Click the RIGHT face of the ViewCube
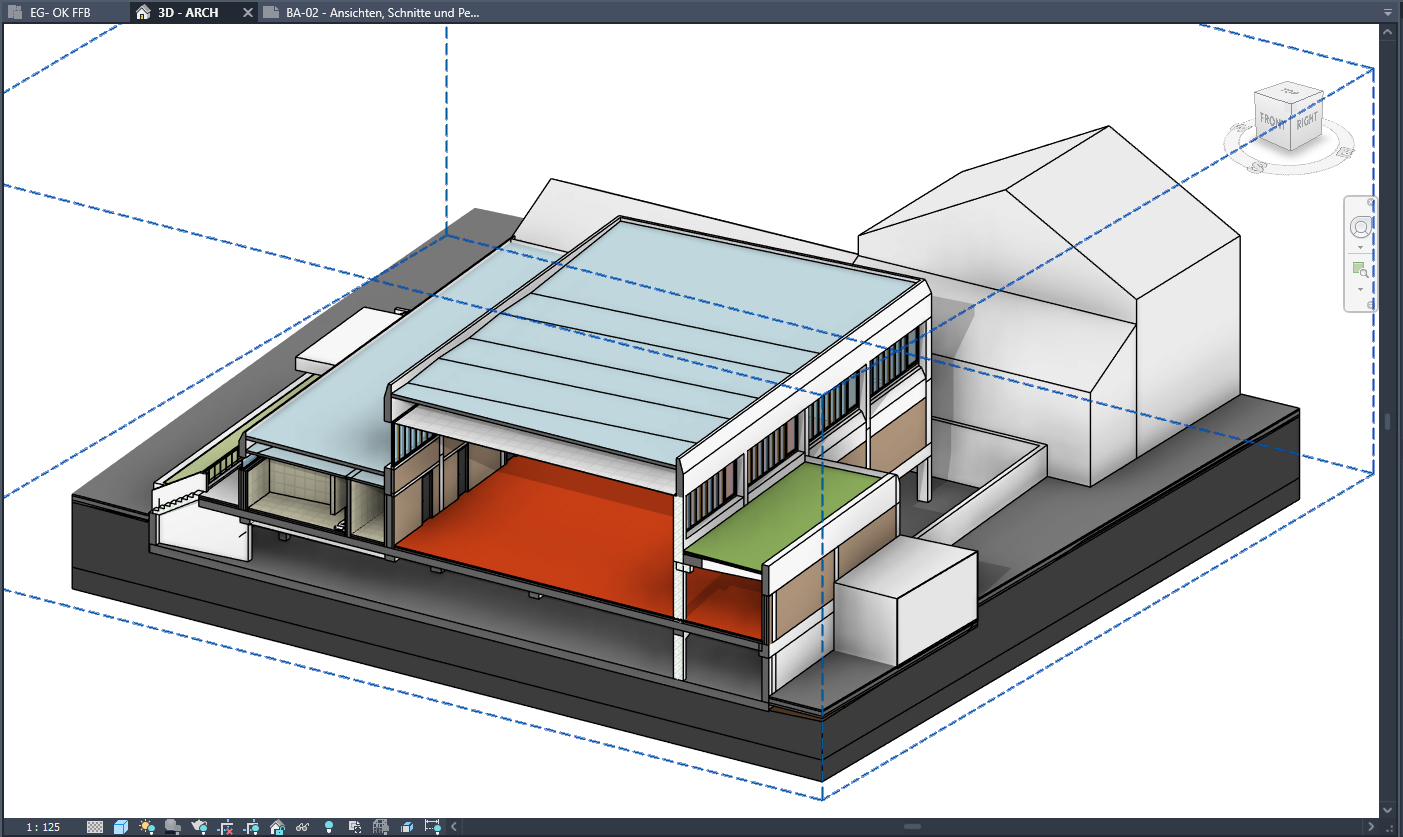 pos(1307,123)
